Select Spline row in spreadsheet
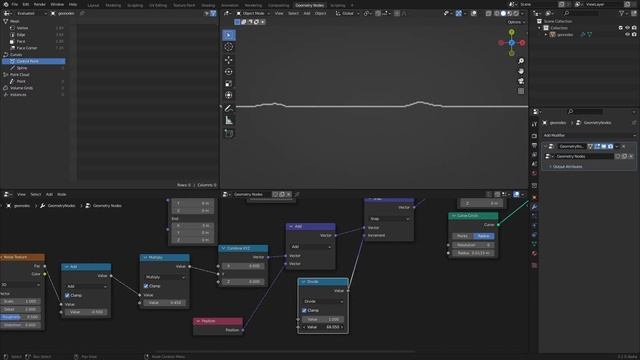This screenshot has height=360, width=640. coord(33,68)
